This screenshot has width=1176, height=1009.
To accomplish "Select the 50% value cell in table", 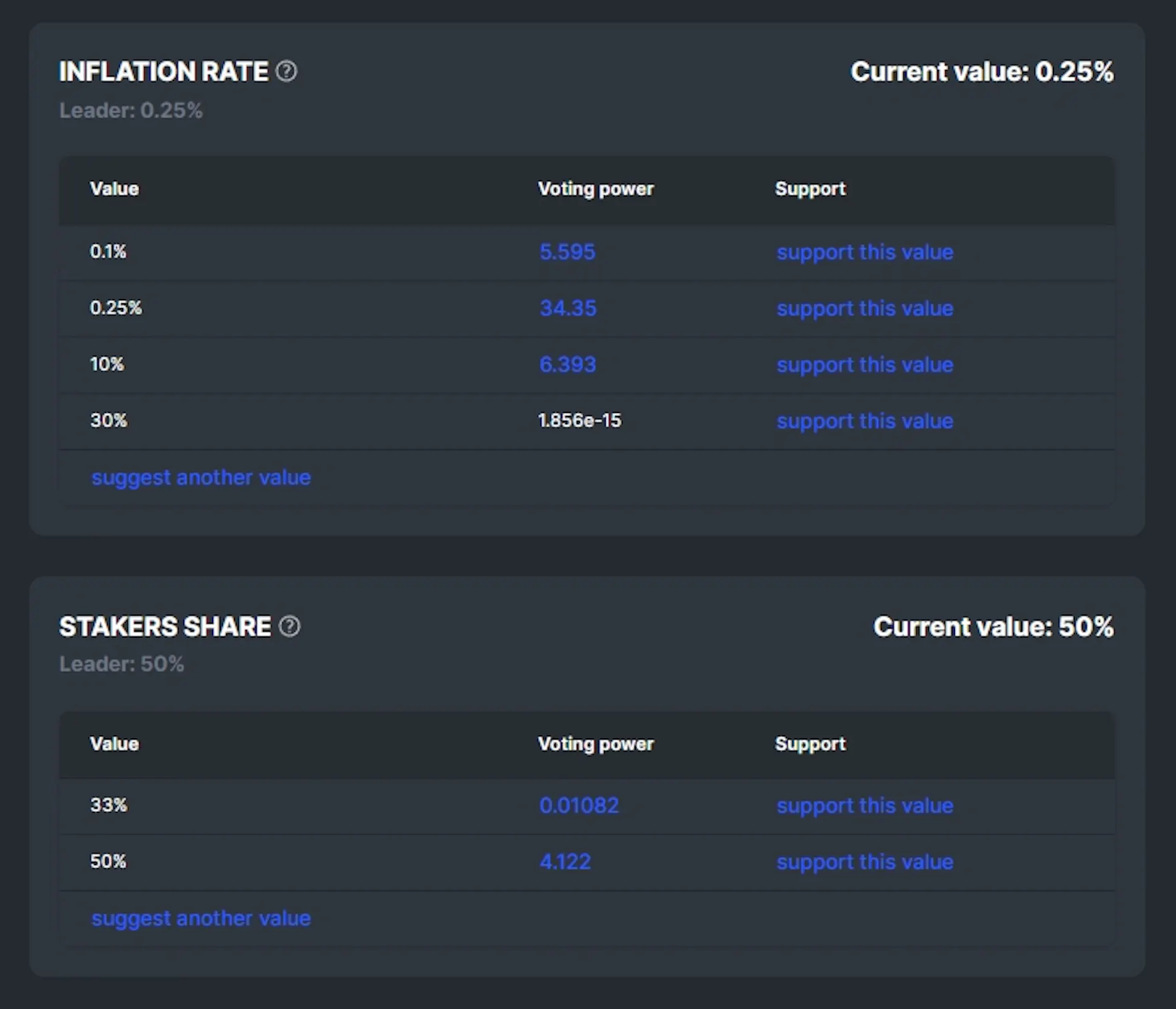I will pyautogui.click(x=108, y=861).
